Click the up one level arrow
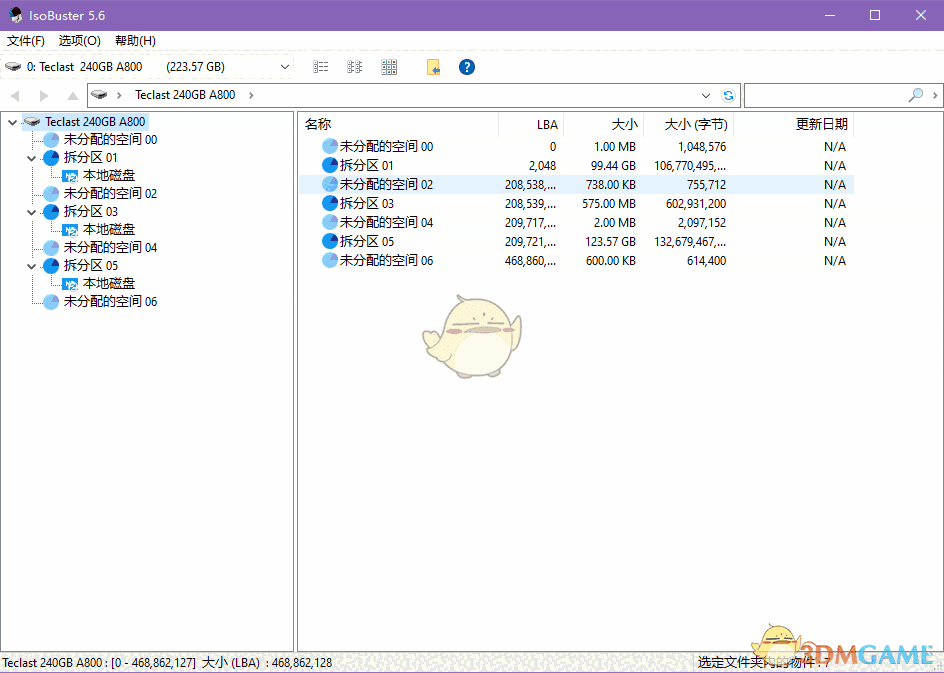944x673 pixels. 71,95
